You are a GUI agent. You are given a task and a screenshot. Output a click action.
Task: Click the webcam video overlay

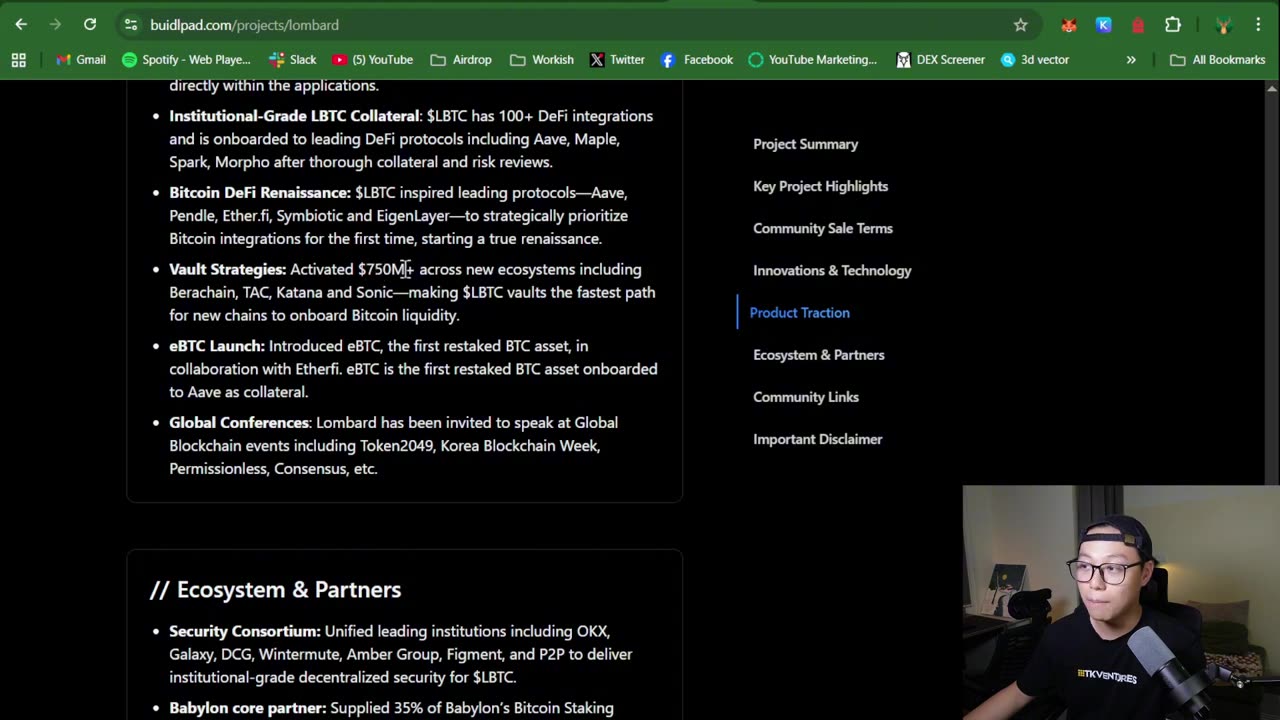coord(1121,603)
